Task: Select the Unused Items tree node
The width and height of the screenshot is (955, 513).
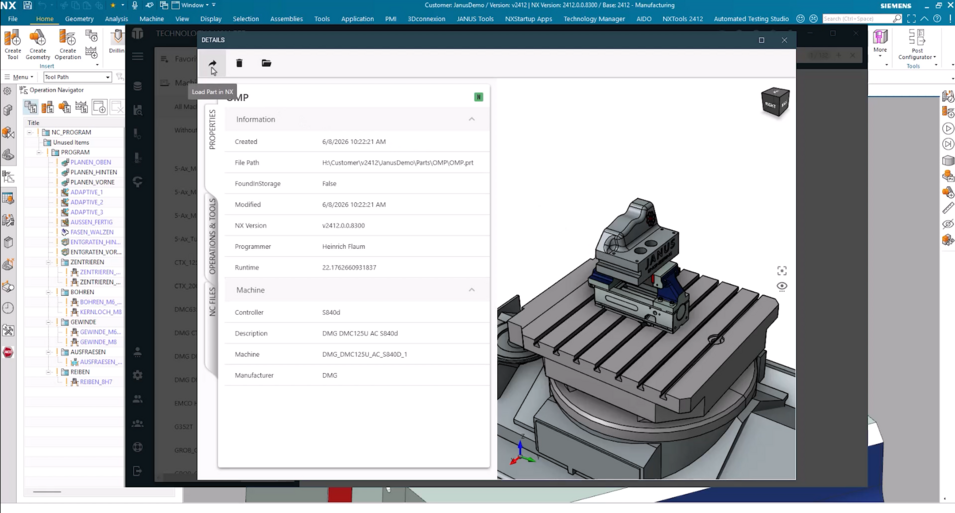Action: point(71,142)
